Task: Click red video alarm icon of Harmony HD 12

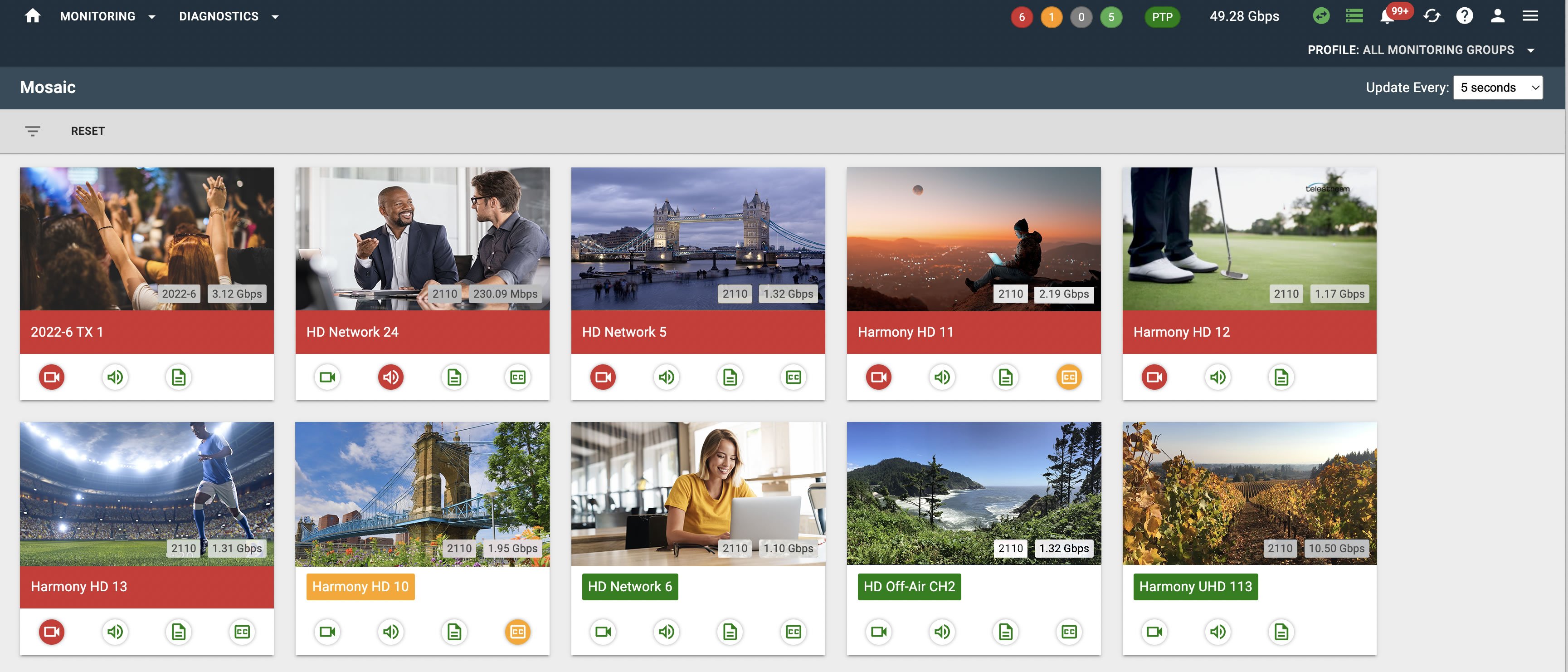Action: (x=1155, y=377)
